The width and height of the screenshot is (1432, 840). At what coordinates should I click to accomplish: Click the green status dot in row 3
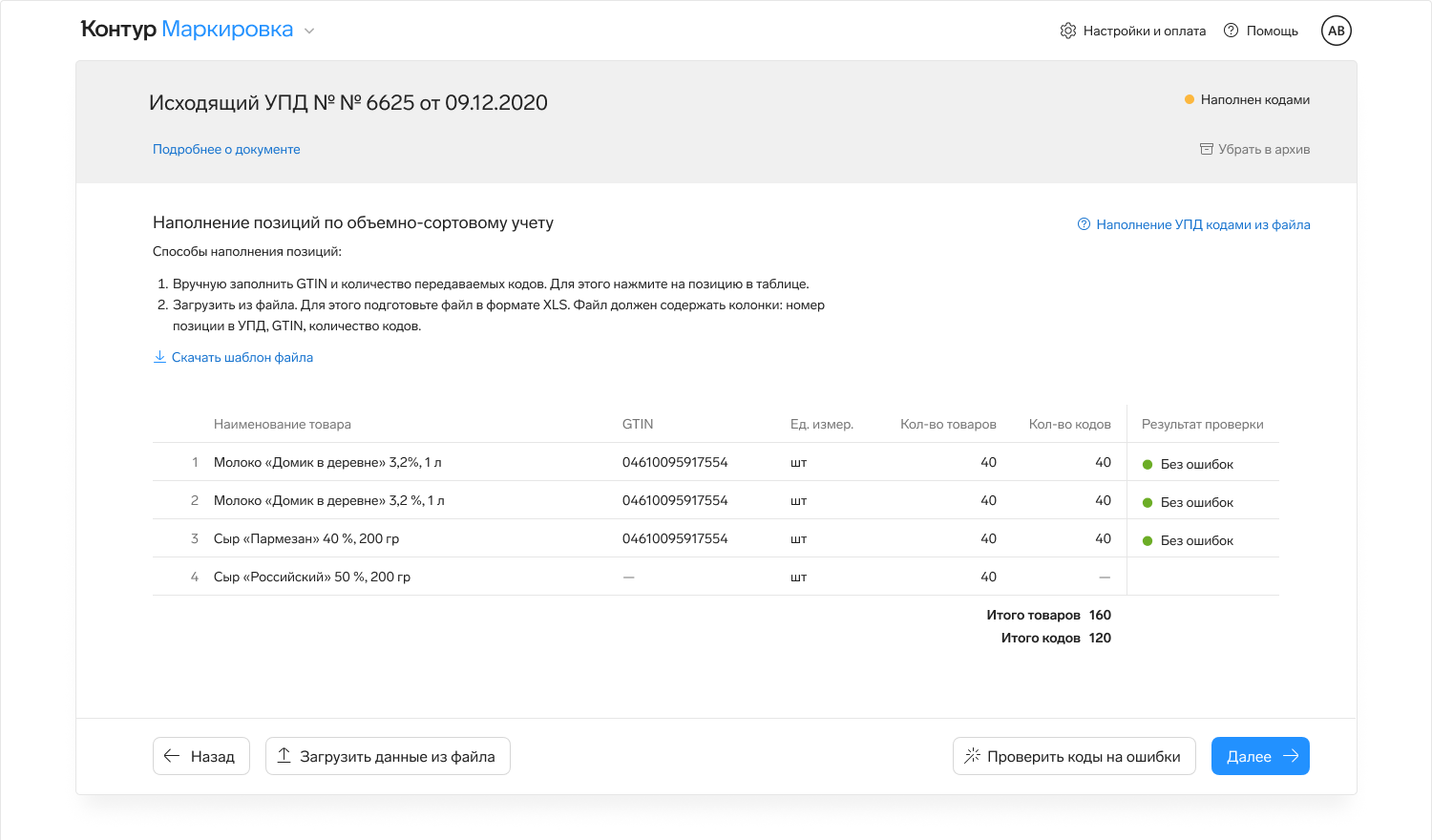(1148, 541)
